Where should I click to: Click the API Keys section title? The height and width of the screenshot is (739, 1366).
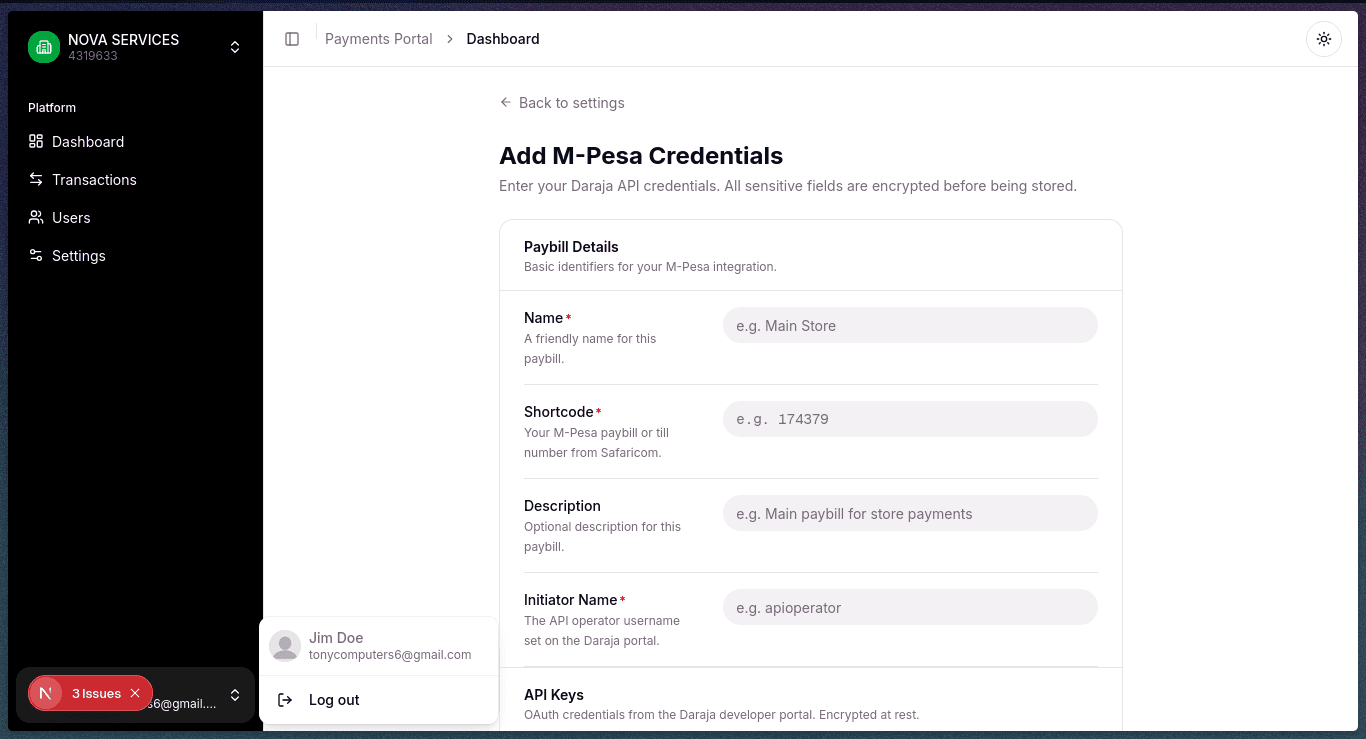tap(554, 695)
